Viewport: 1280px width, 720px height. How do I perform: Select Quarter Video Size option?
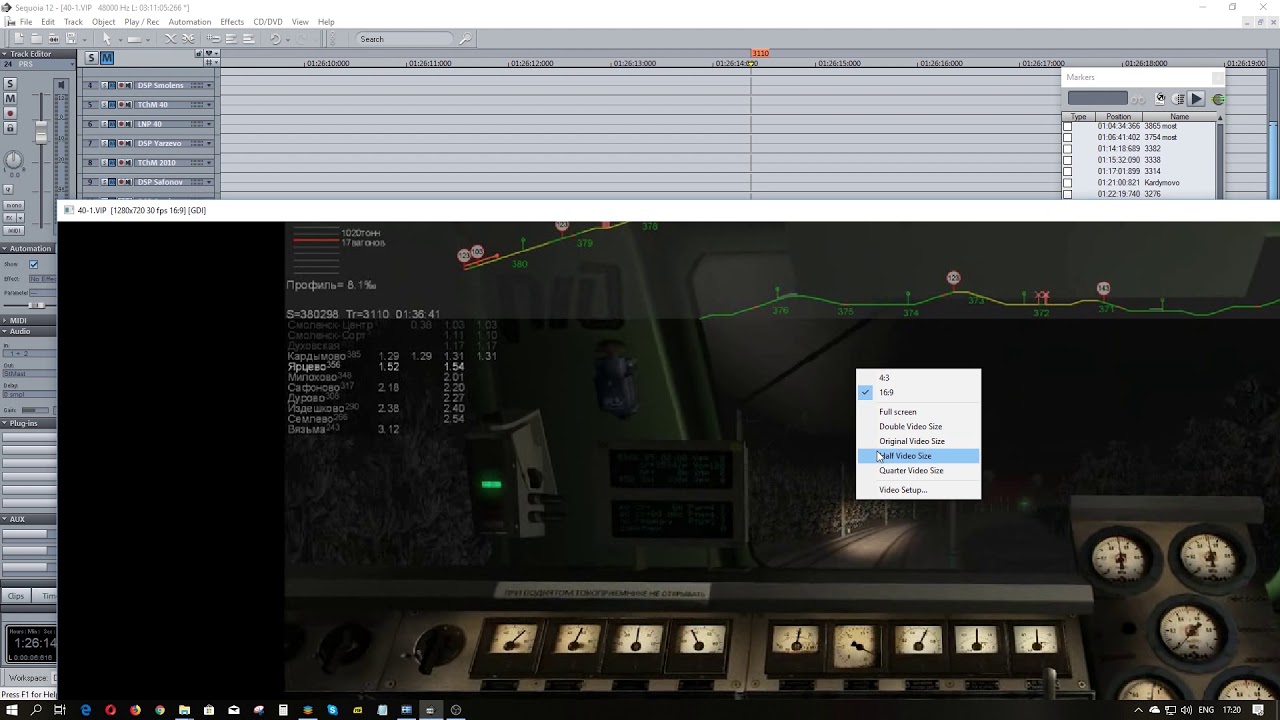pos(918,470)
